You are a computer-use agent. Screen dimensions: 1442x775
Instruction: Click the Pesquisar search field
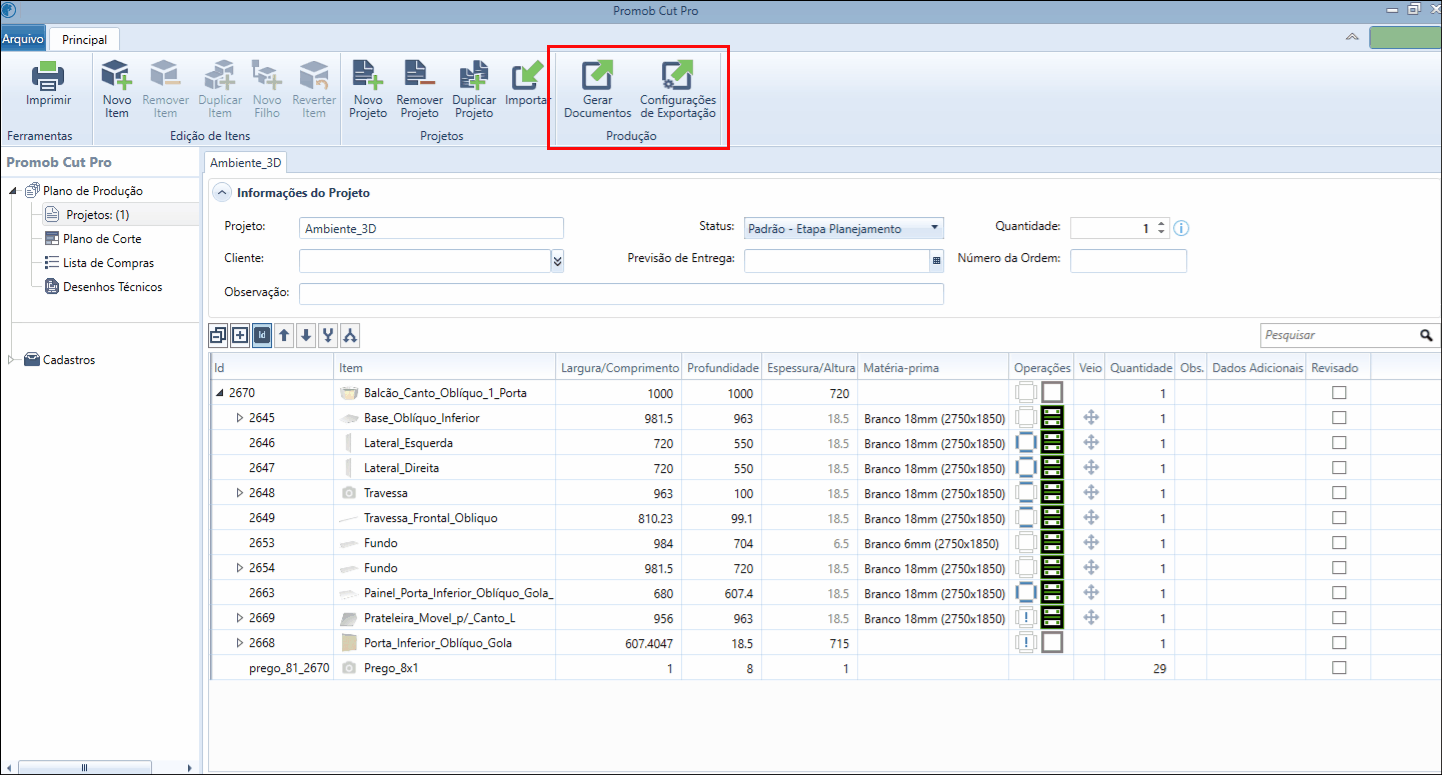pos(1338,335)
